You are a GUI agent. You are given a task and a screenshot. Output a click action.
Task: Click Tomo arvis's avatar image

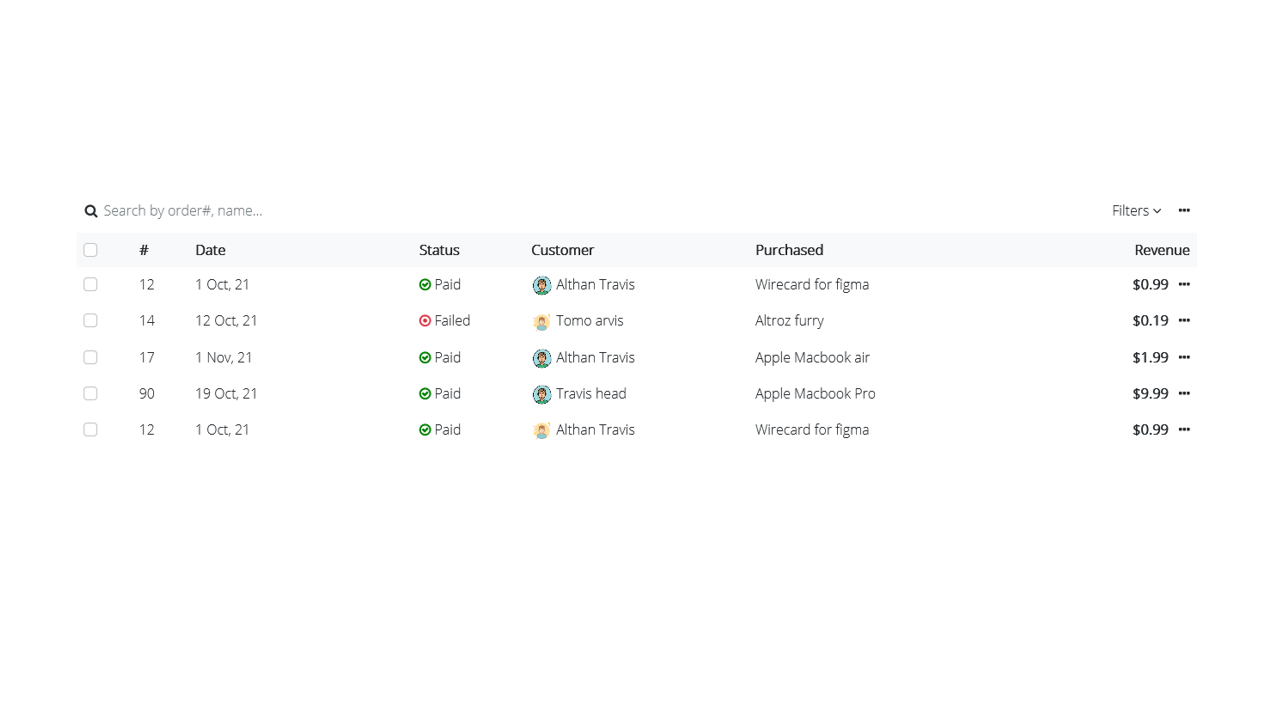point(541,321)
